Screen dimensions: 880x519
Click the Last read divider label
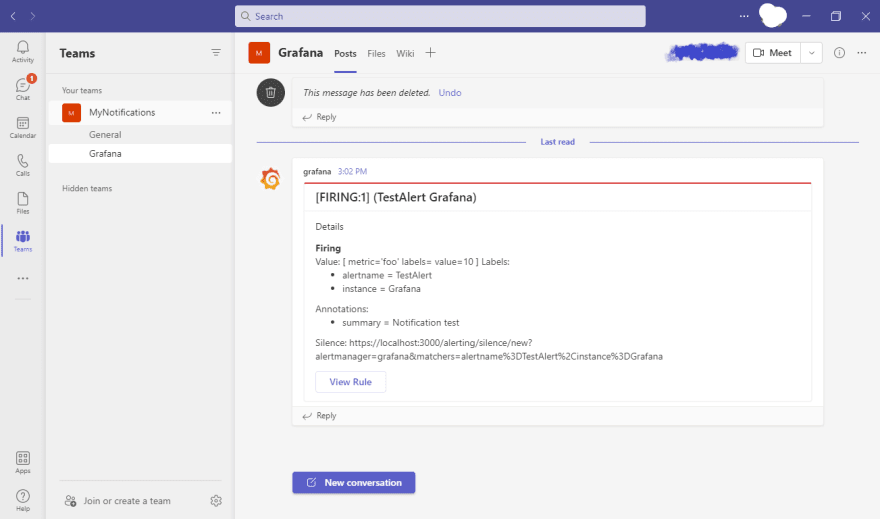557,142
